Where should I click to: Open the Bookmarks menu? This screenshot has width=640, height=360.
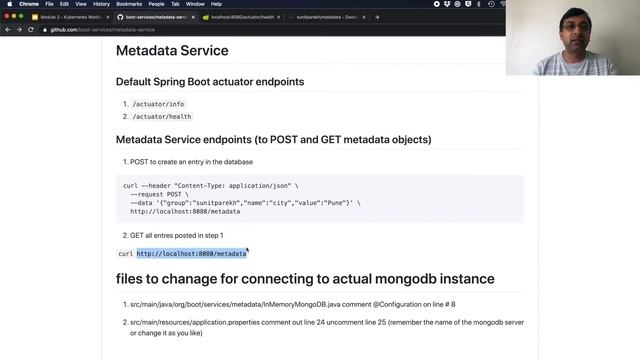(x=129, y=4)
